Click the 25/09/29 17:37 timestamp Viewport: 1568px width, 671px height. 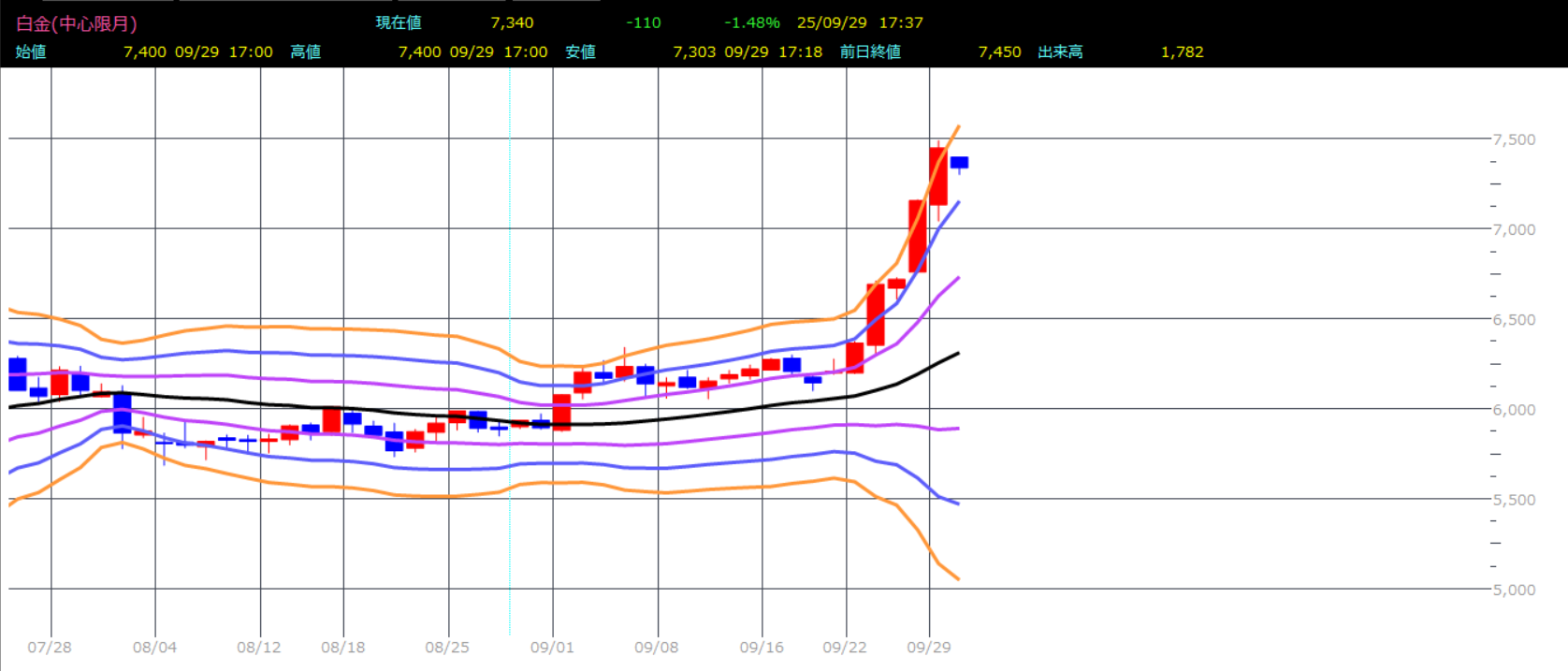(x=860, y=22)
